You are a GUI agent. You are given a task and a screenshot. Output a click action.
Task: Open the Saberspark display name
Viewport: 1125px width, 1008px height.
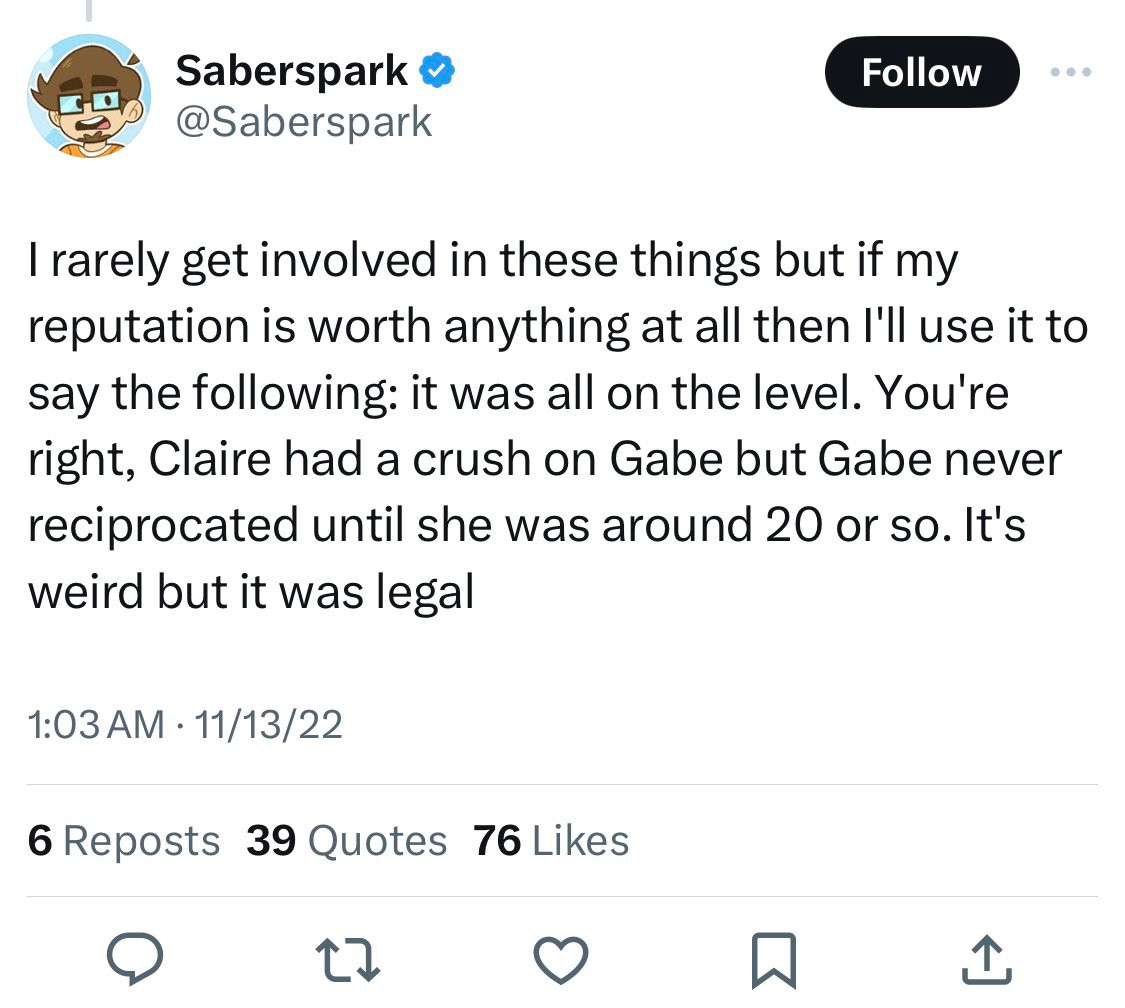coord(291,71)
